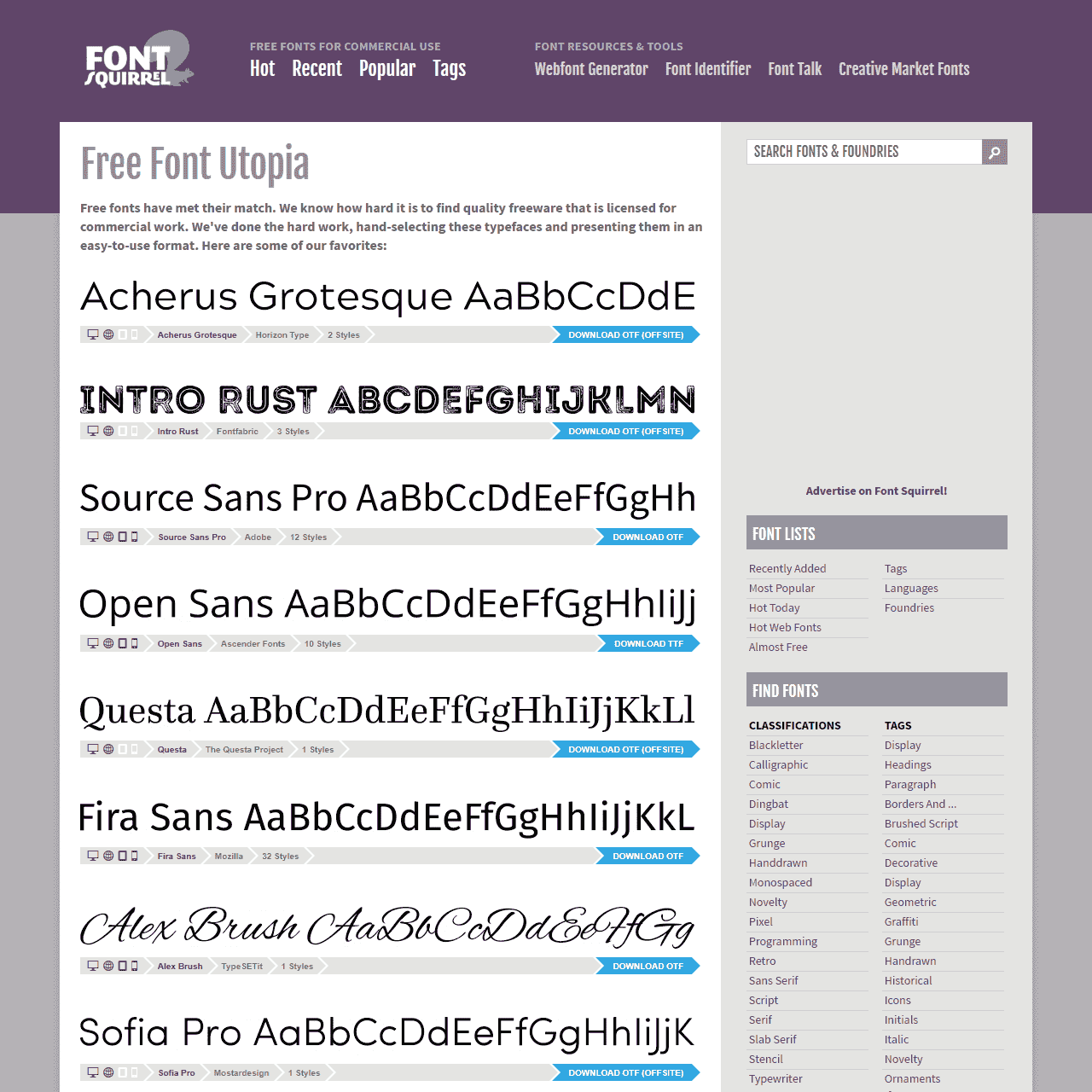The height and width of the screenshot is (1092, 1092).
Task: Click the Advertise on Font Squirrel link
Action: coord(876,491)
